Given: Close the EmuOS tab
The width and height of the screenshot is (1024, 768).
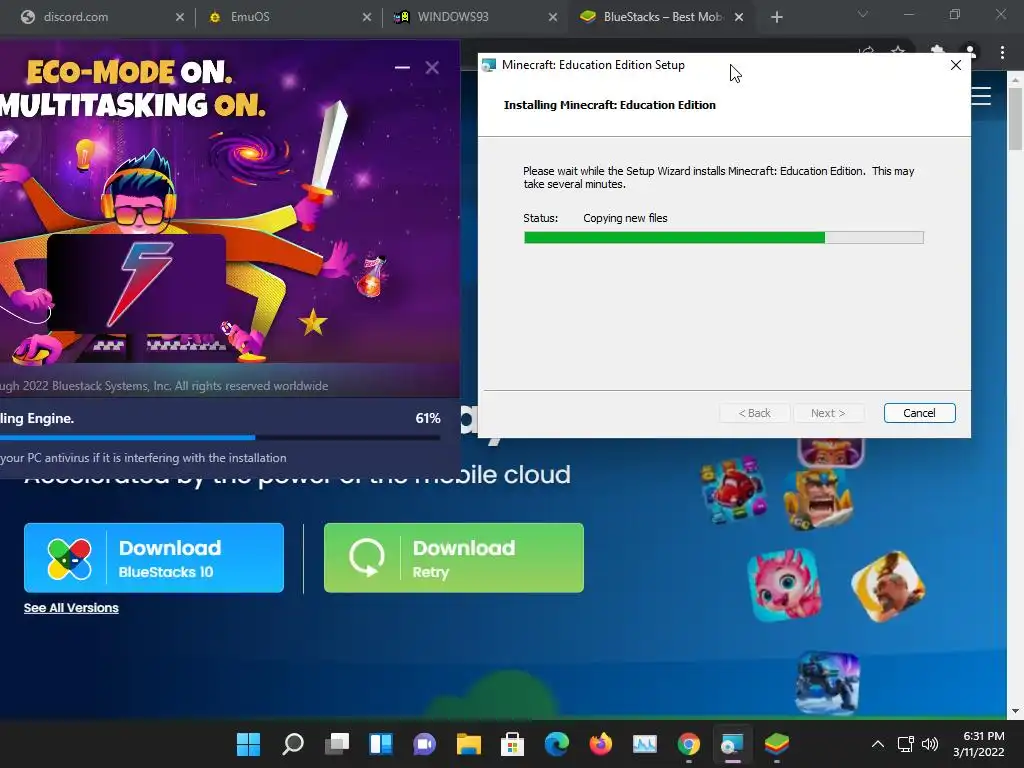Looking at the screenshot, I should coord(366,18).
